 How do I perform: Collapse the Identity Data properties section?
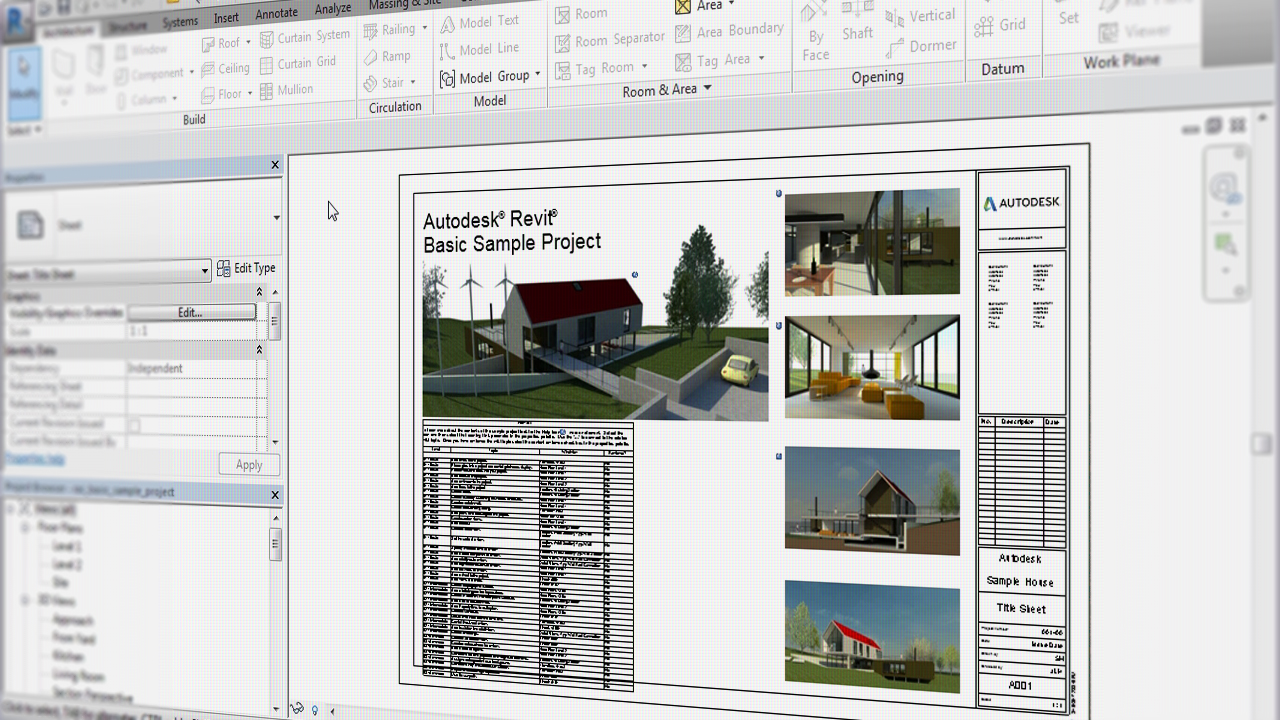259,350
